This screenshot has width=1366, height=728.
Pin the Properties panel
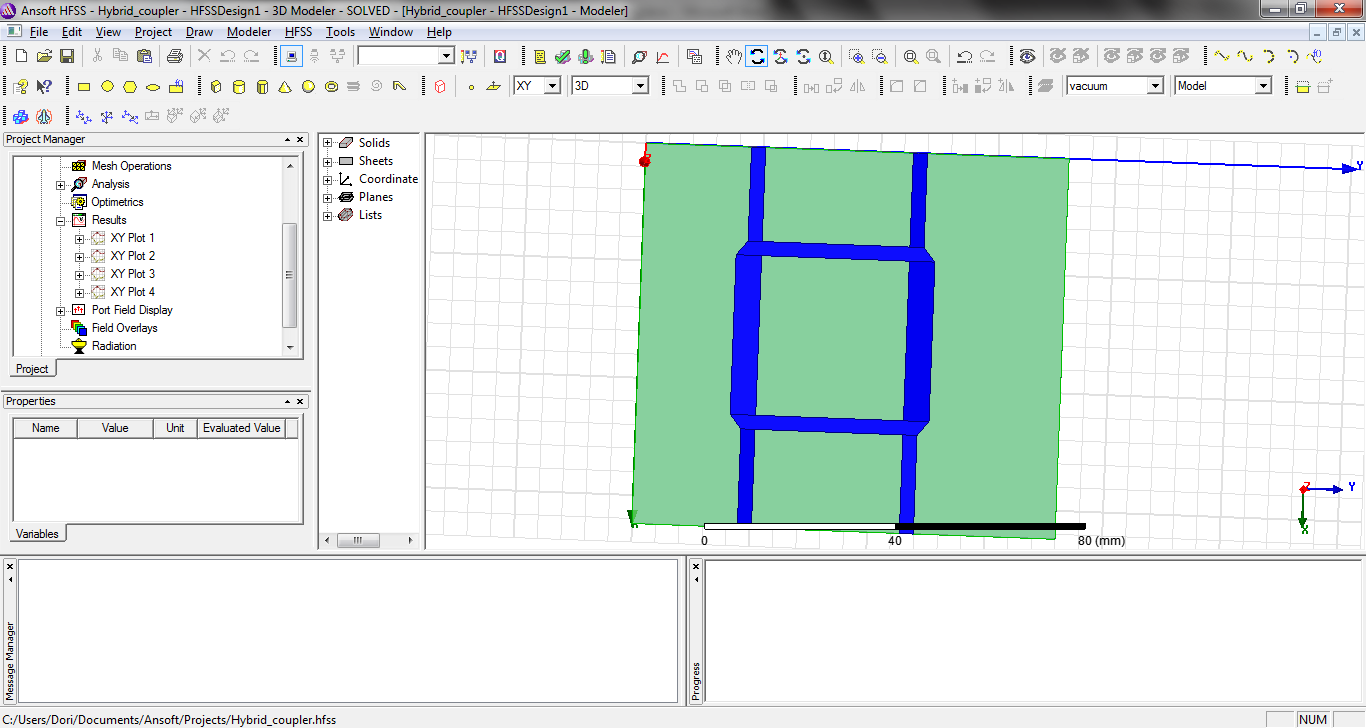[288, 402]
